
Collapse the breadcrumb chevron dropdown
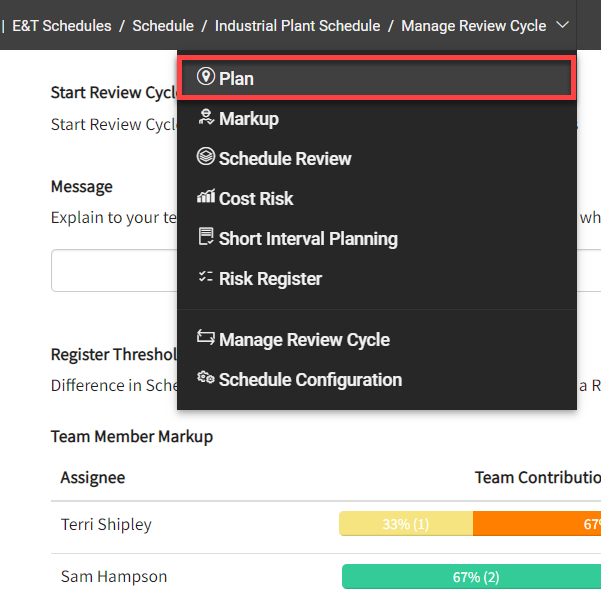click(564, 25)
